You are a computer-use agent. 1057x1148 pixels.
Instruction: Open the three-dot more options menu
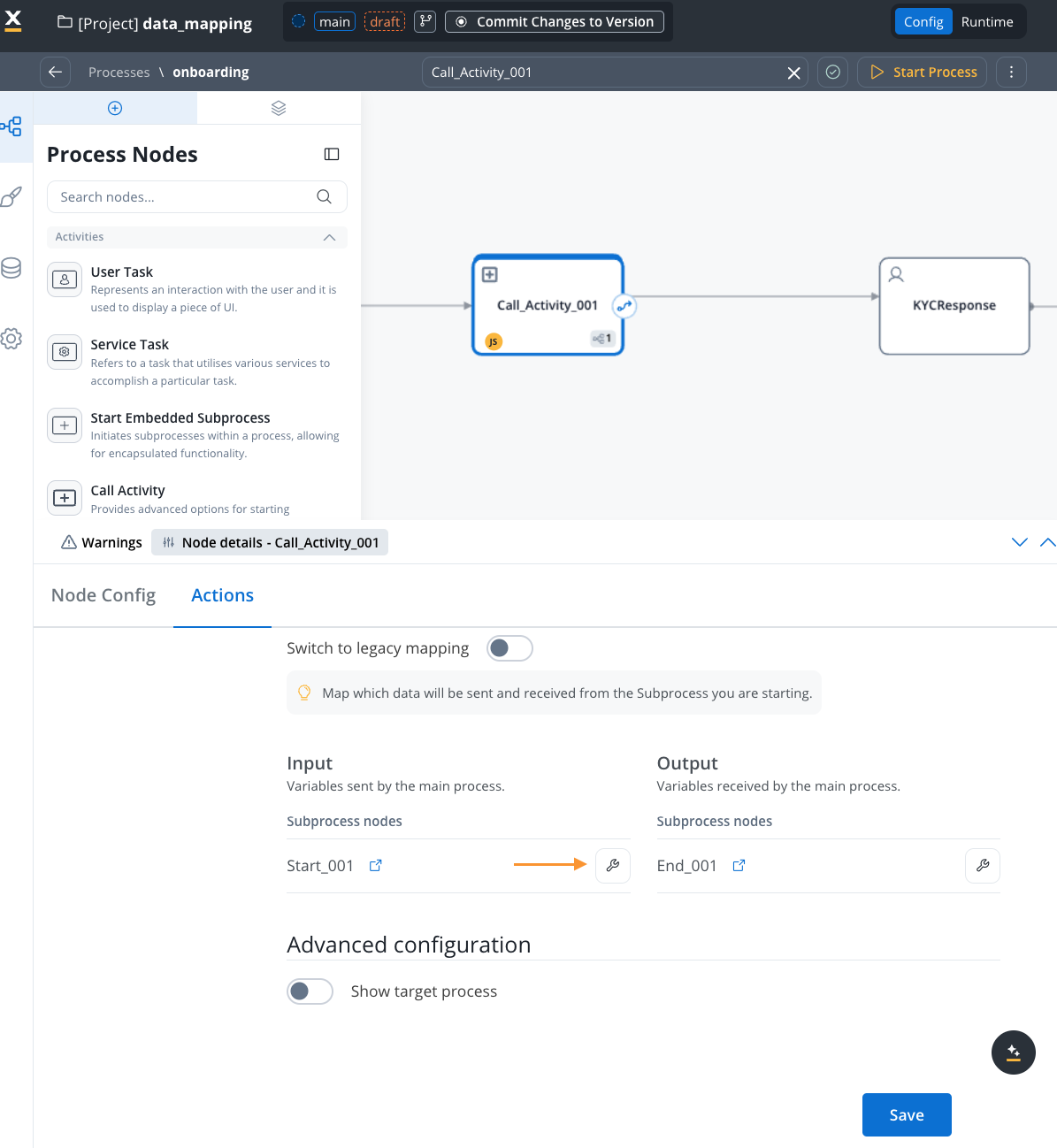[x=1011, y=72]
